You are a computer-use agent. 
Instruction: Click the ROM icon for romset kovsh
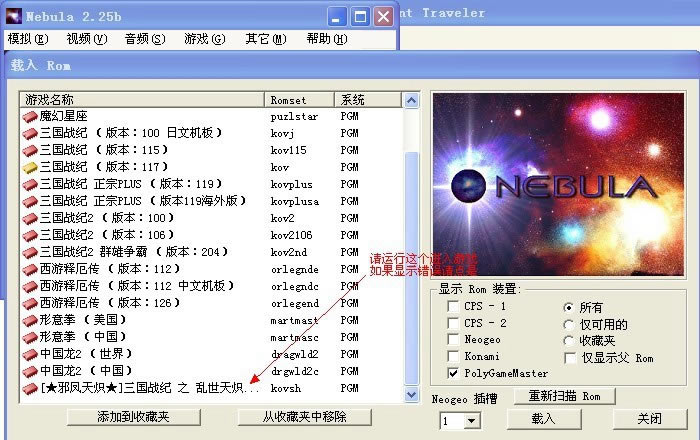pos(30,389)
